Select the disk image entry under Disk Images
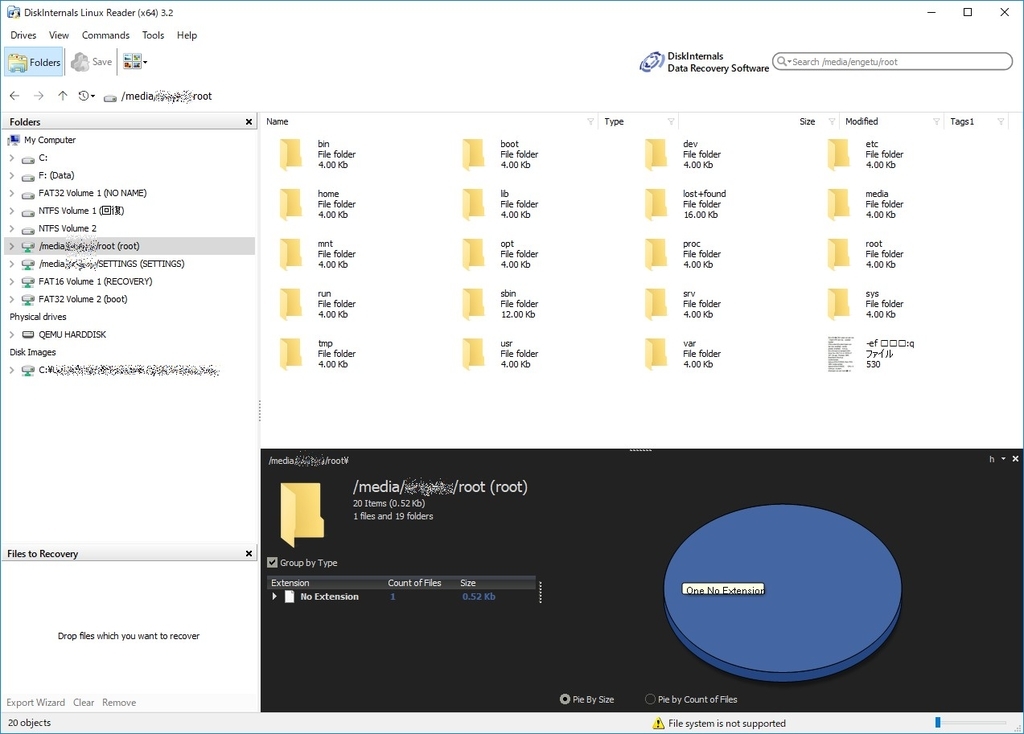This screenshot has height=734, width=1024. point(129,370)
